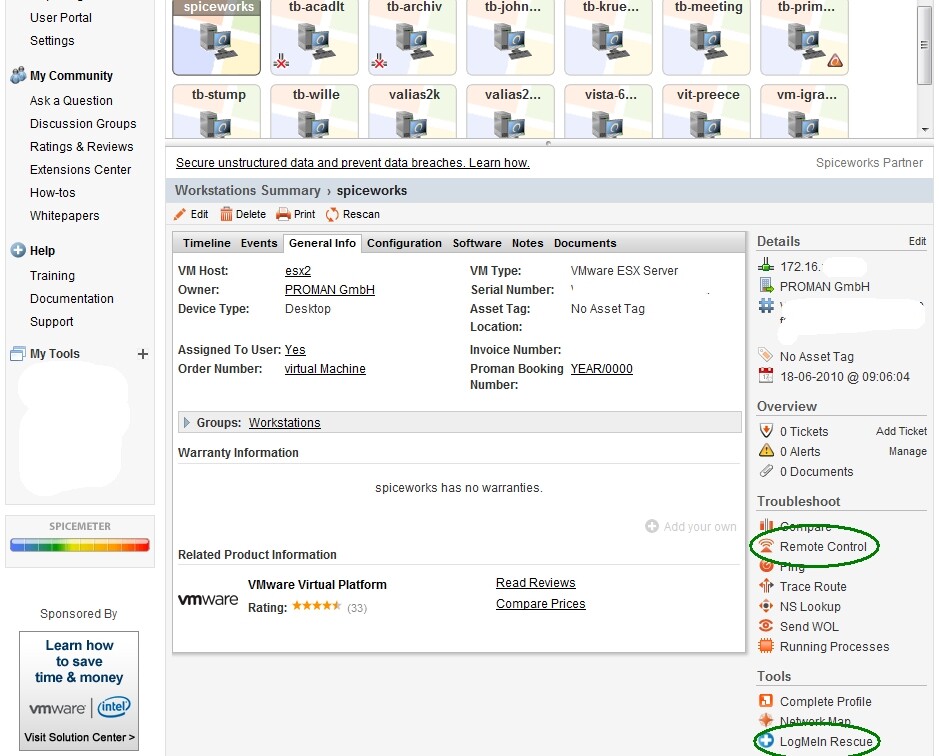Run Trace Route on the device
939x756 pixels.
(x=811, y=586)
